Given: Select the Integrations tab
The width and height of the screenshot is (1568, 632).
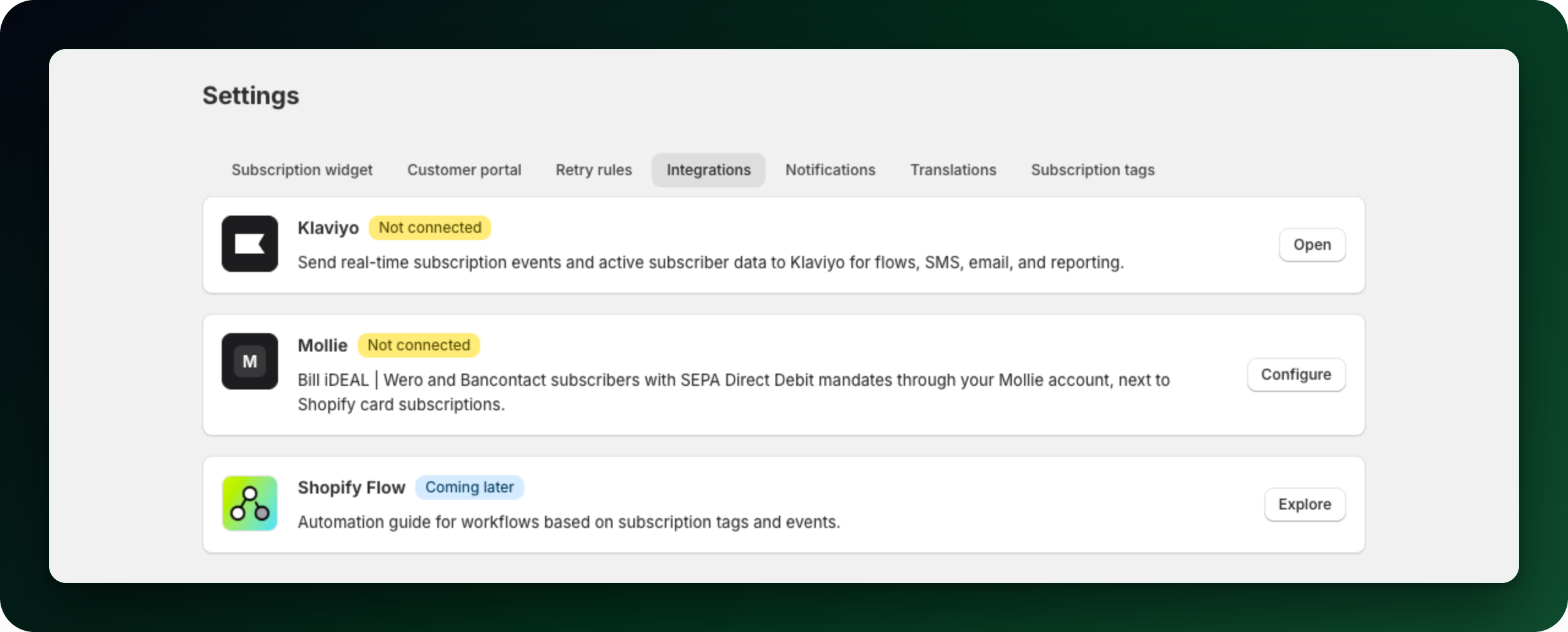Looking at the screenshot, I should [709, 170].
